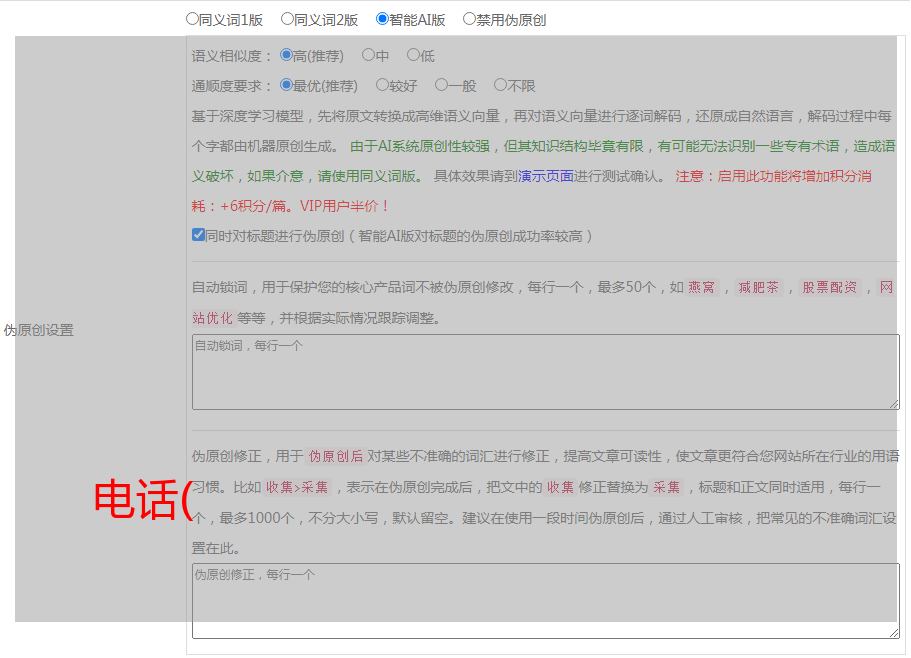Click the 自动锁词 textarea resize handle
The image size is (911, 658).
[894, 404]
